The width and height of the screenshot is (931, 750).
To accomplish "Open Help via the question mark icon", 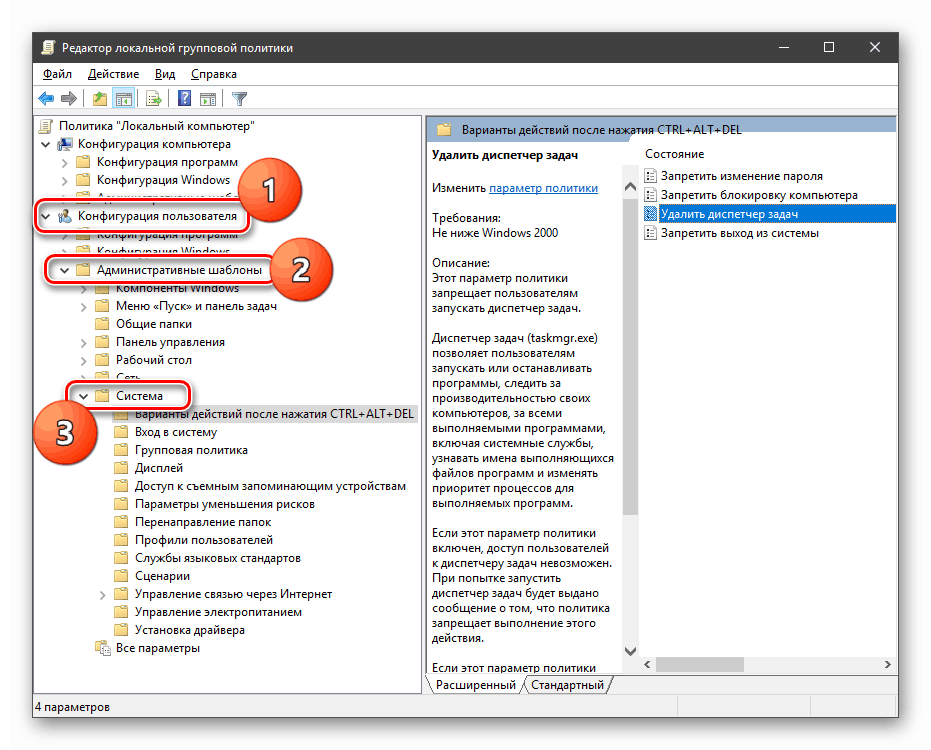I will pyautogui.click(x=185, y=99).
